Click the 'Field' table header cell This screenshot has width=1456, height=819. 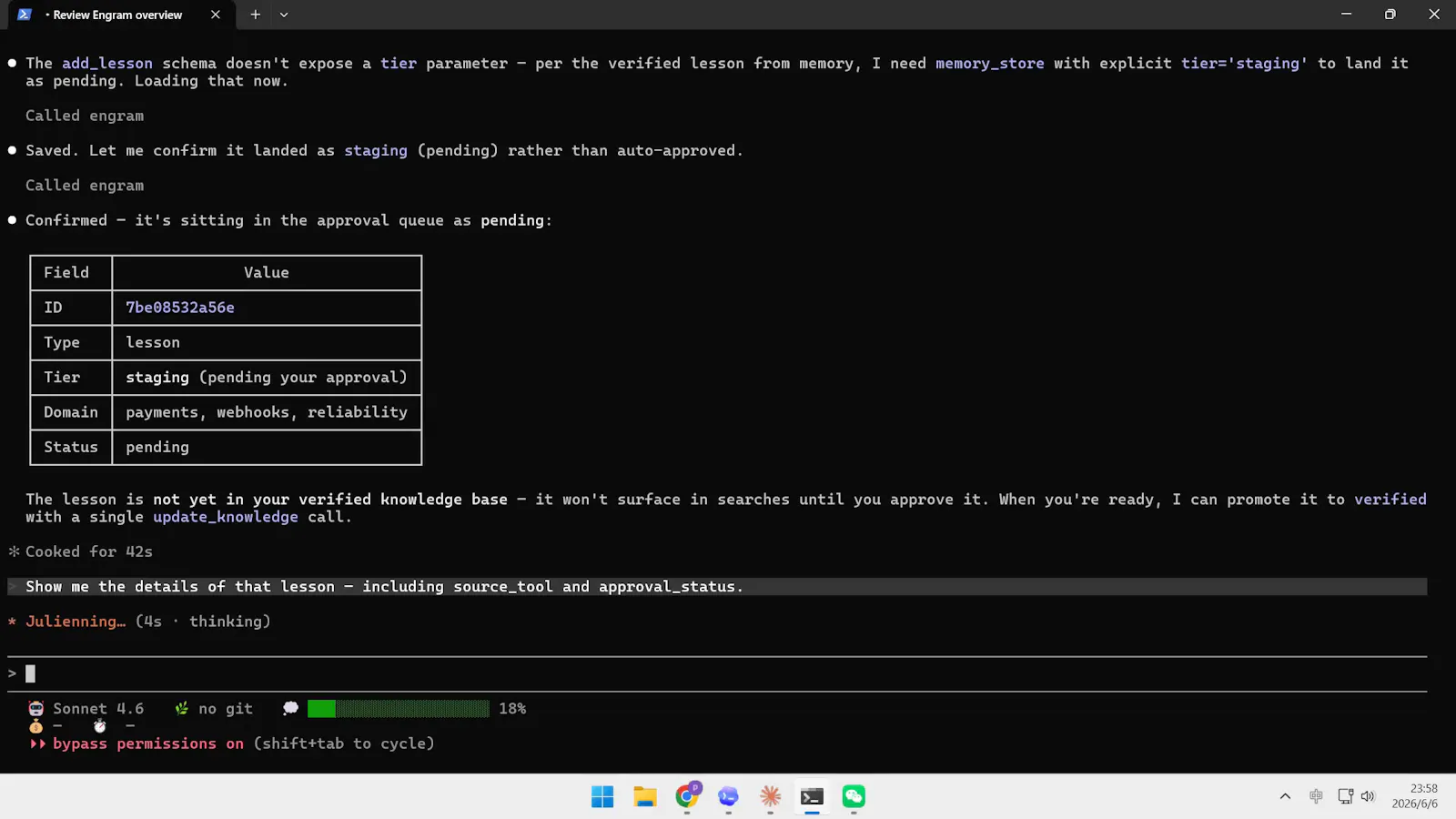coord(71,272)
